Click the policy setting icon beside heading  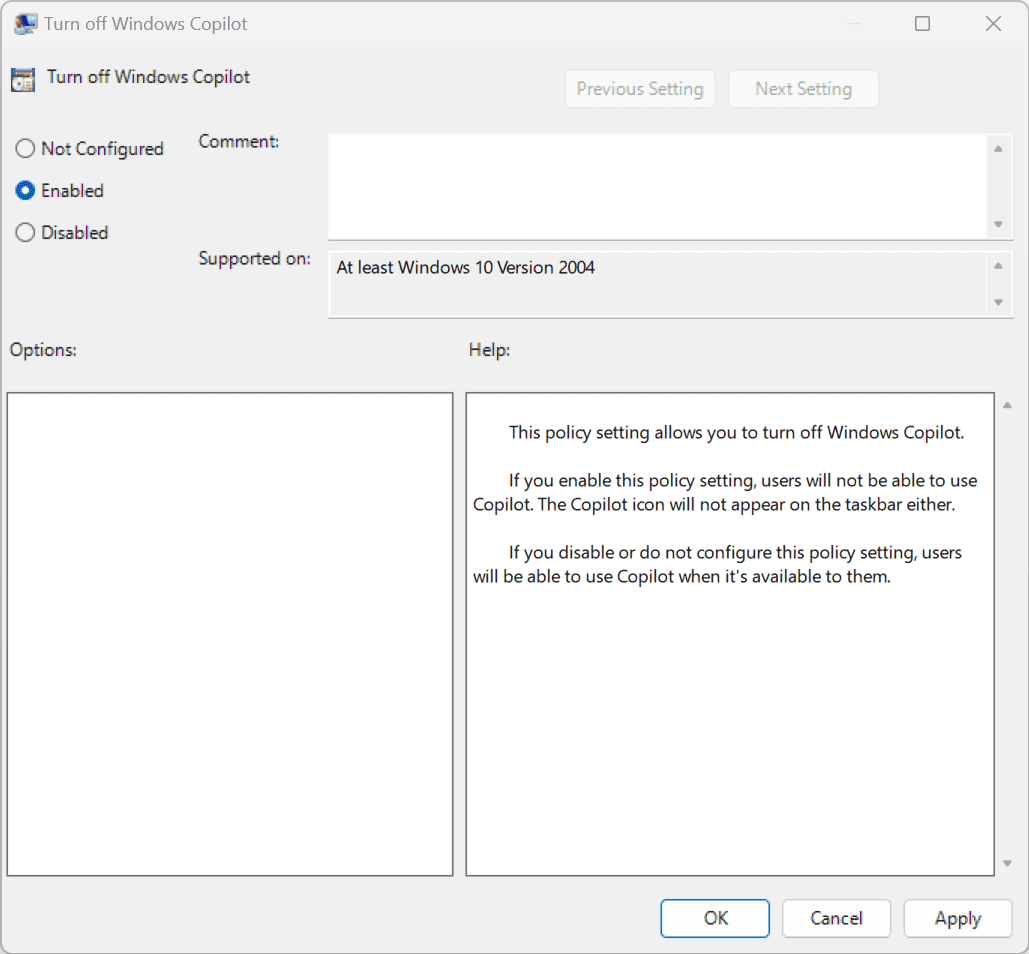23,79
